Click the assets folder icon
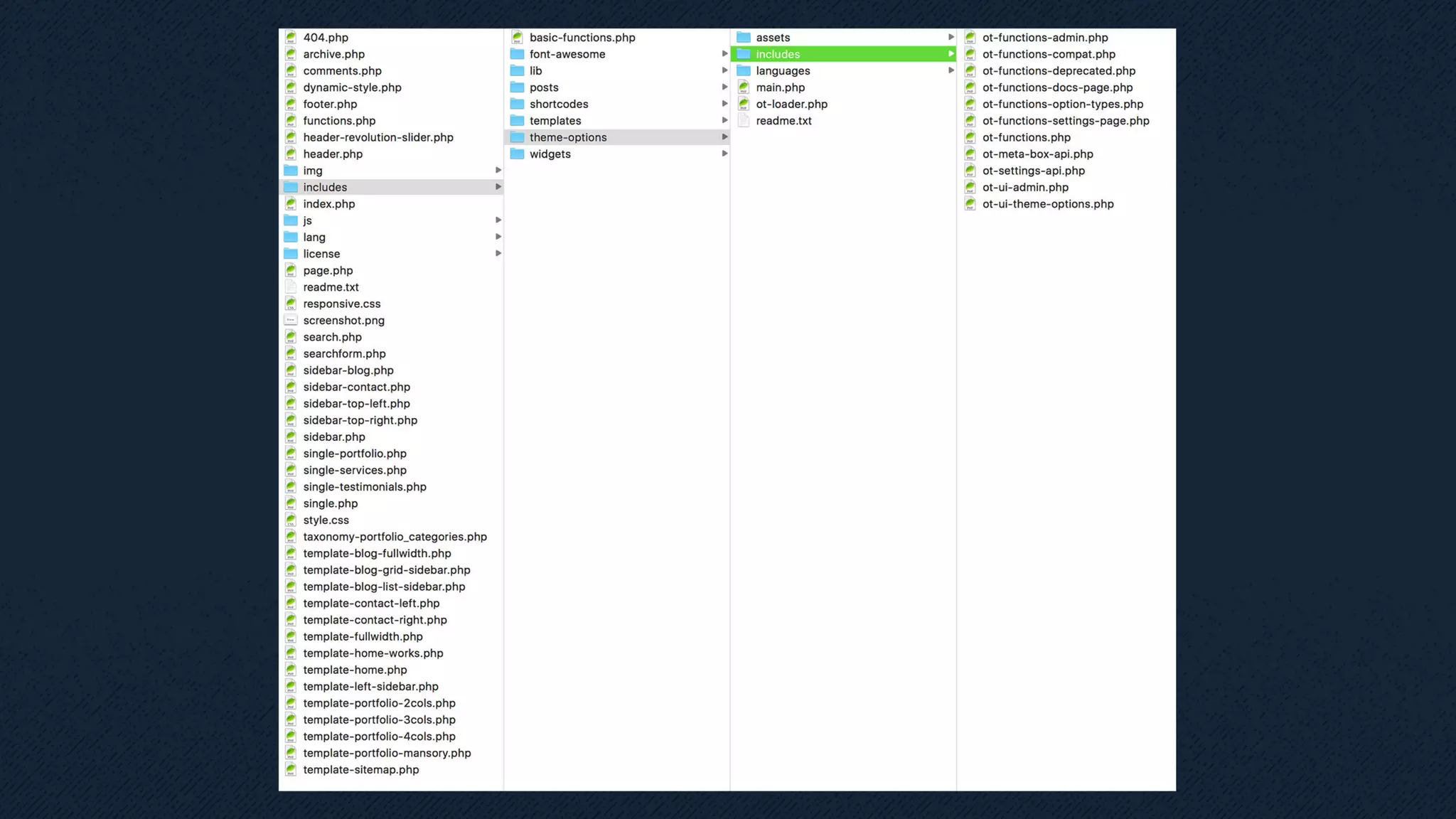The width and height of the screenshot is (1456, 819). point(744,38)
